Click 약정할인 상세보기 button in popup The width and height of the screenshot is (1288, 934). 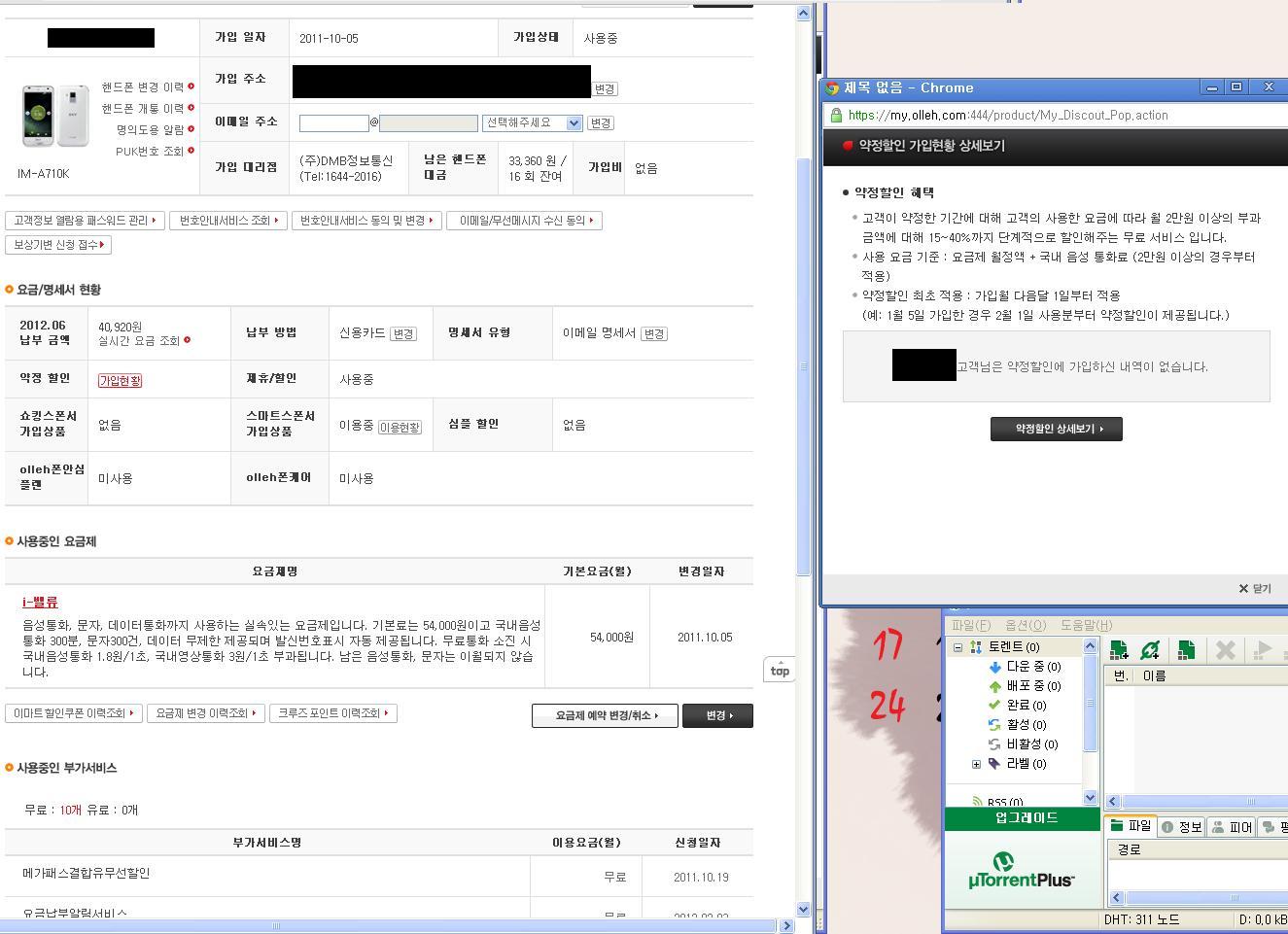[1057, 429]
